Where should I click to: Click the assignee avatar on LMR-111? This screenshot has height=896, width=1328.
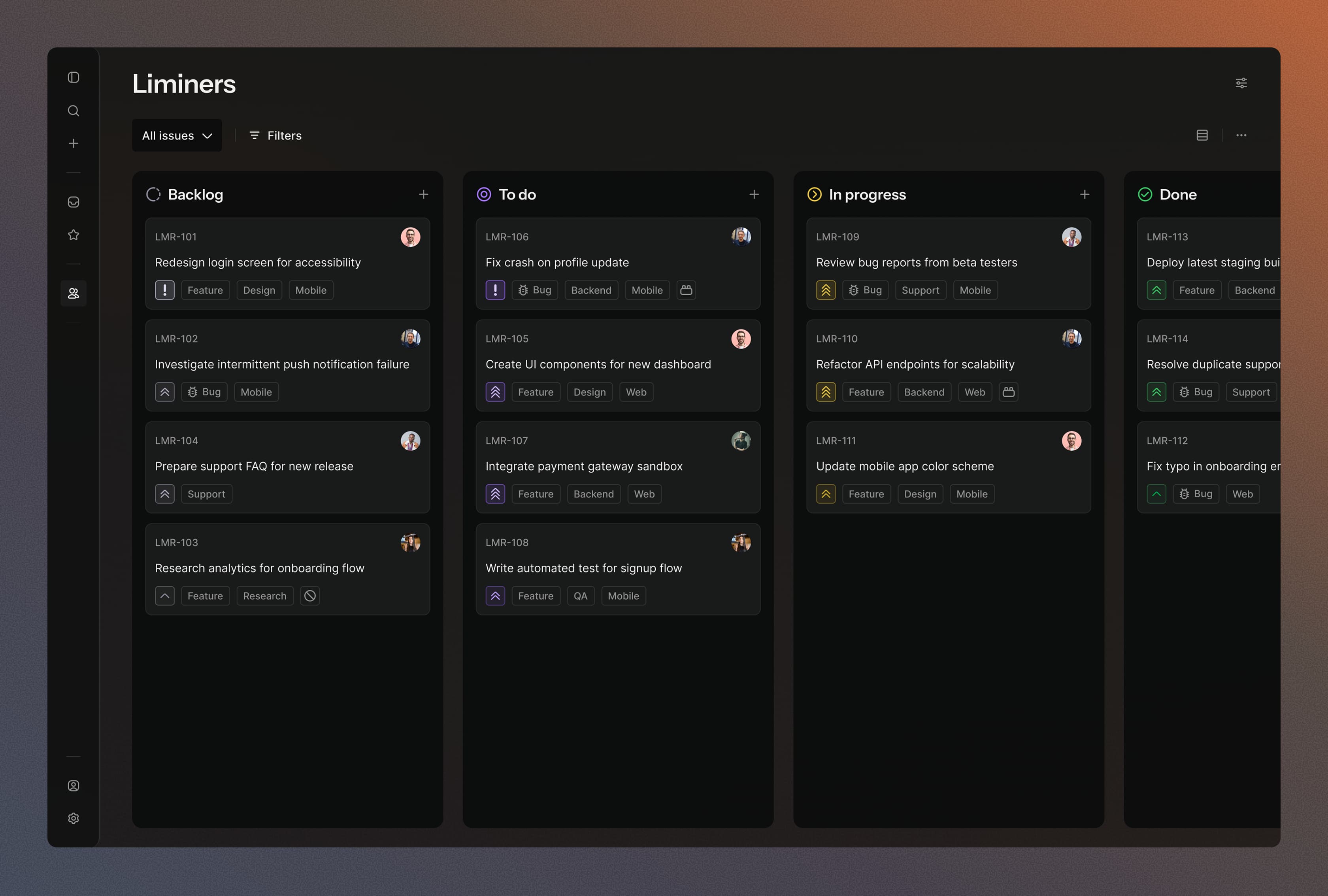coord(1071,440)
